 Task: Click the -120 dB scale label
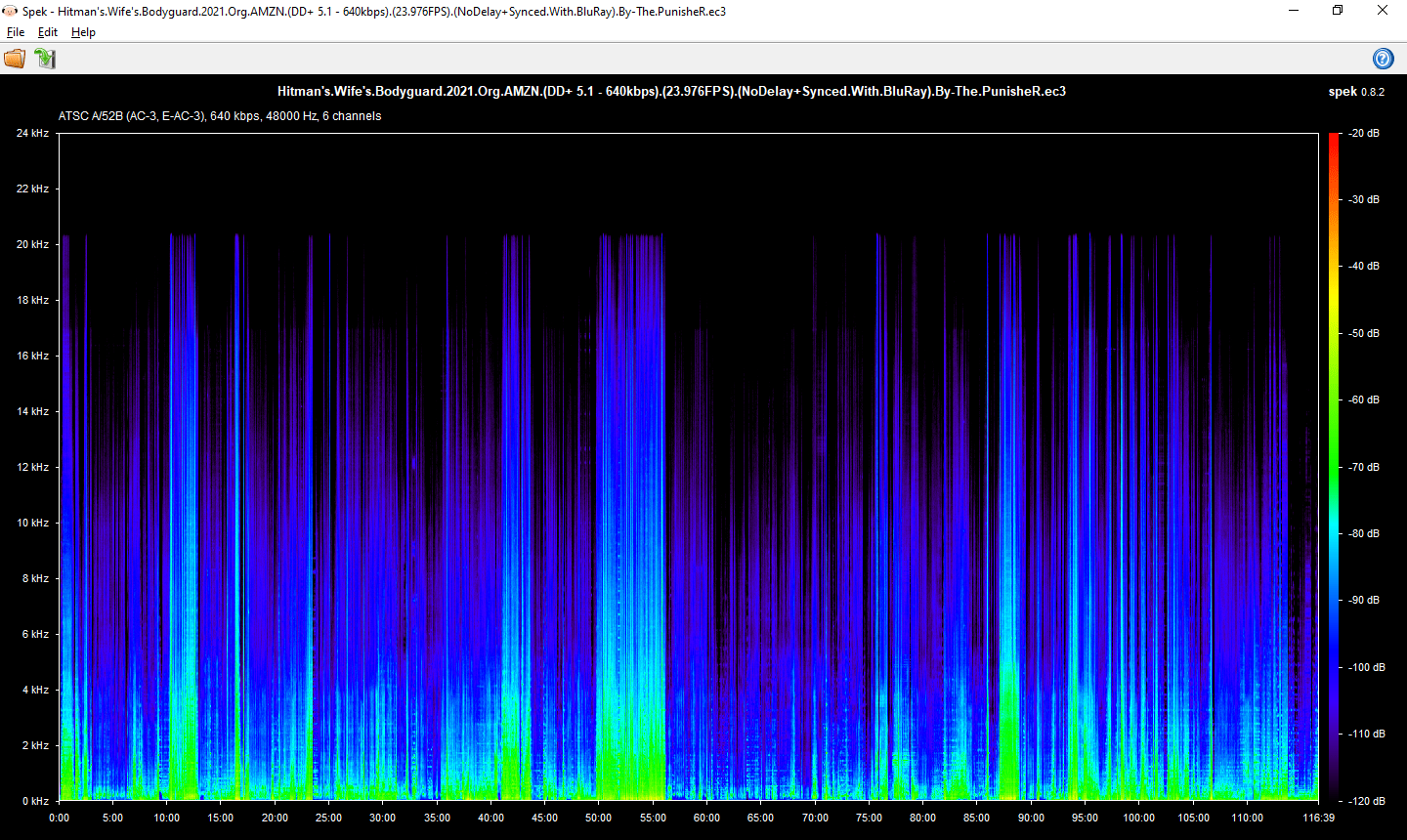[1366, 801]
